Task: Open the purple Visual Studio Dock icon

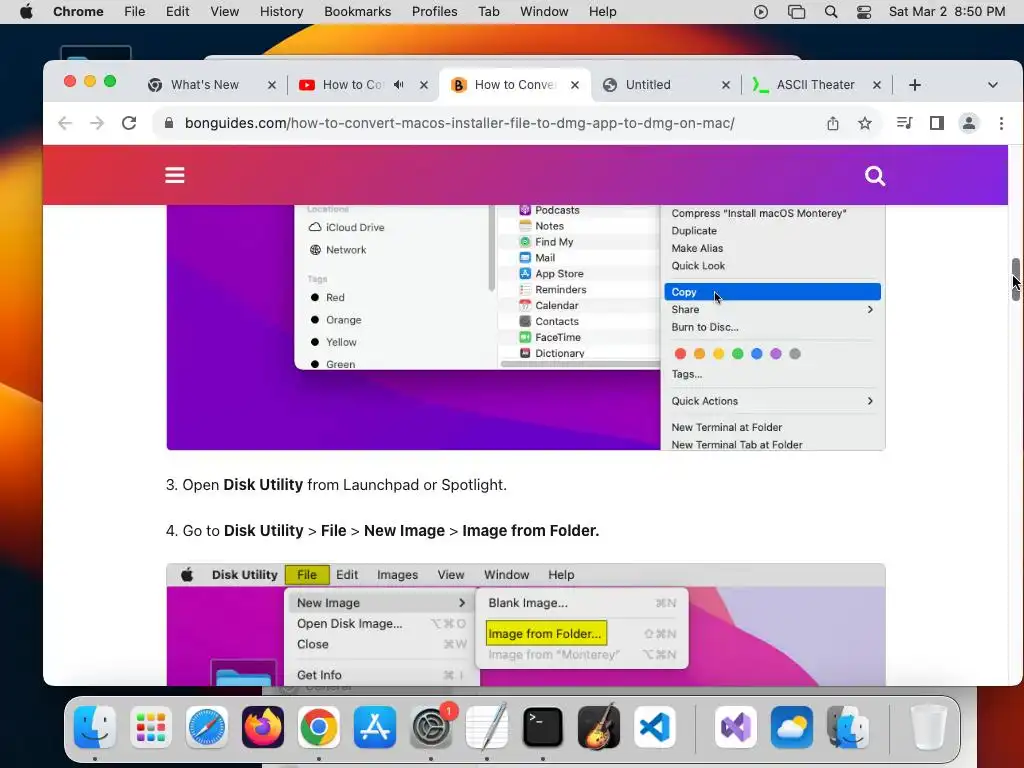Action: coord(735,727)
